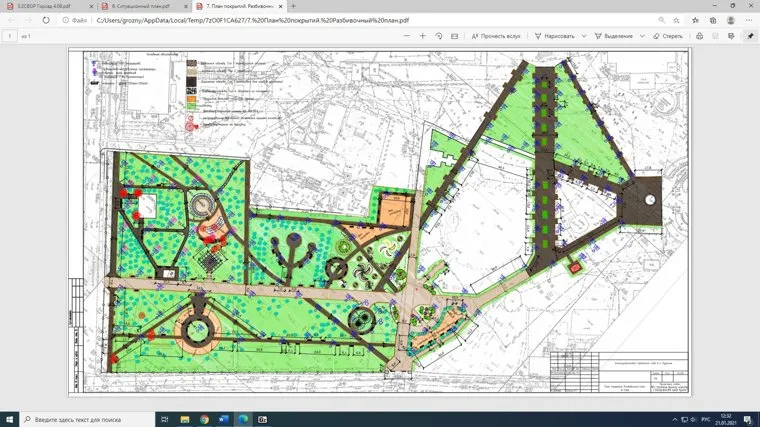Select the Стереть eraser button
The width and height of the screenshot is (760, 427).
[668, 36]
